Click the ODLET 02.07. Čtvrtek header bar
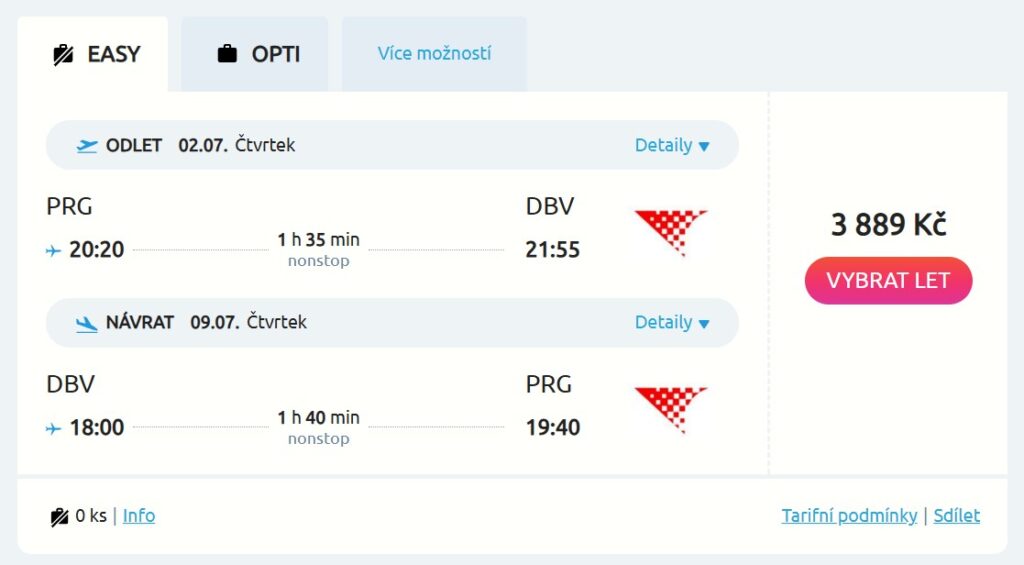Screen dimensions: 1024x565 [391, 146]
